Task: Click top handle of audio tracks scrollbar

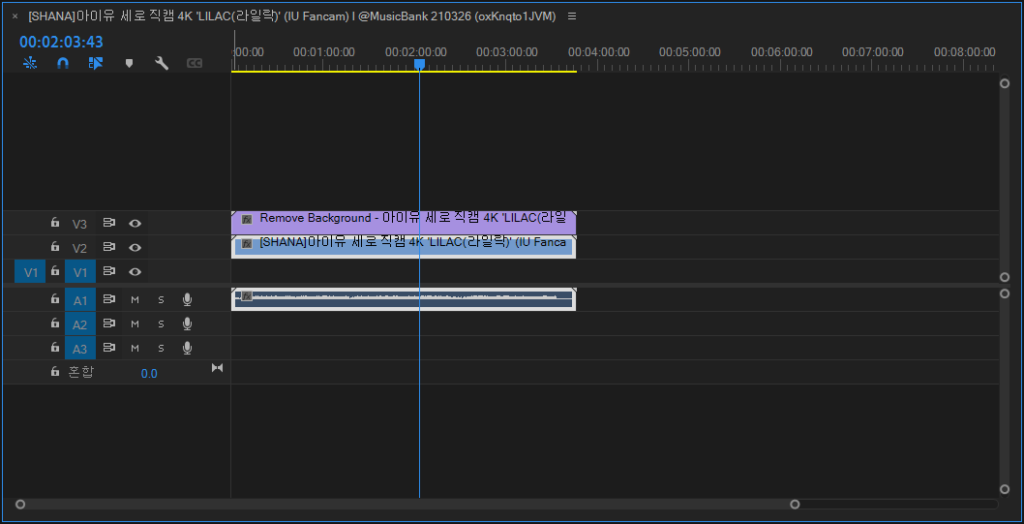Action: (1005, 293)
